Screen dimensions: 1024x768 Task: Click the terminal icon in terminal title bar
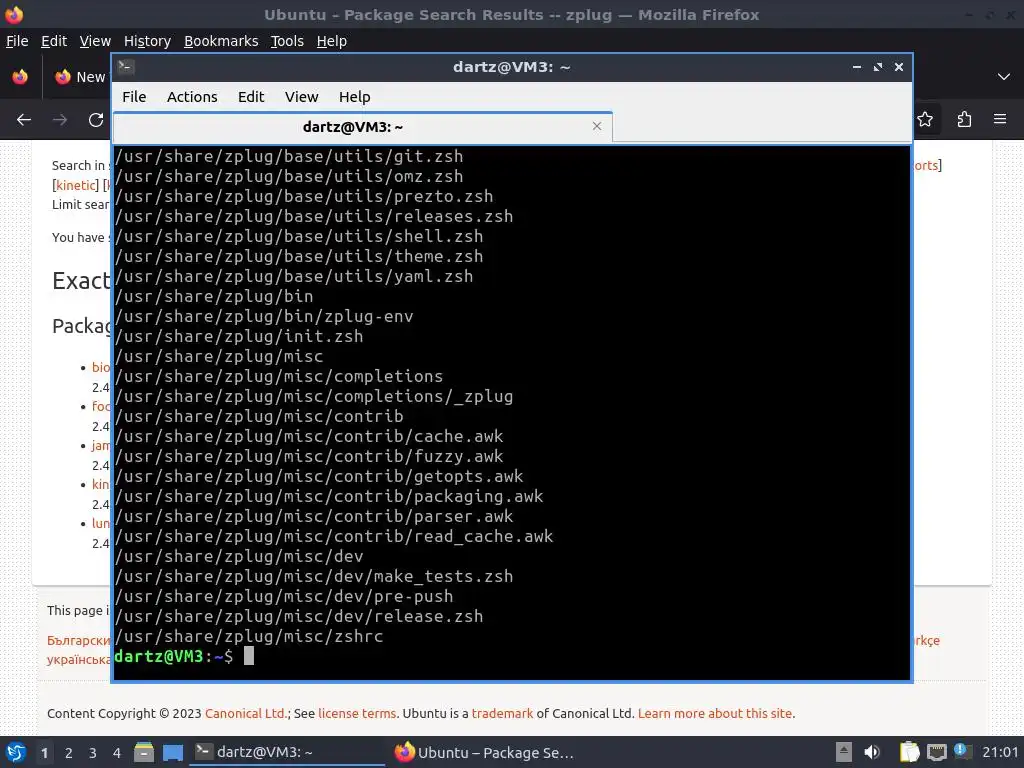pyautogui.click(x=126, y=67)
